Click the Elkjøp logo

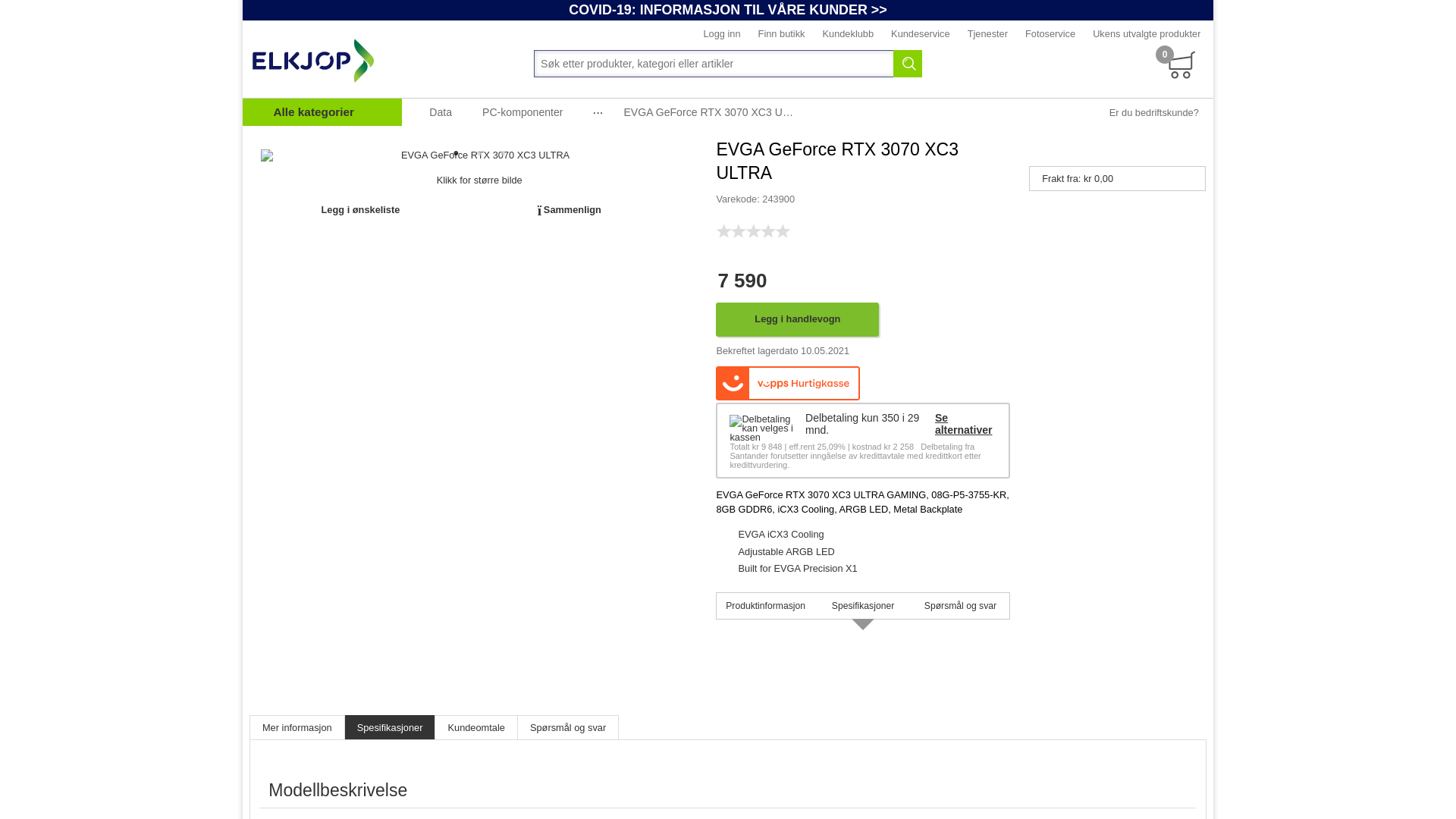[313, 61]
